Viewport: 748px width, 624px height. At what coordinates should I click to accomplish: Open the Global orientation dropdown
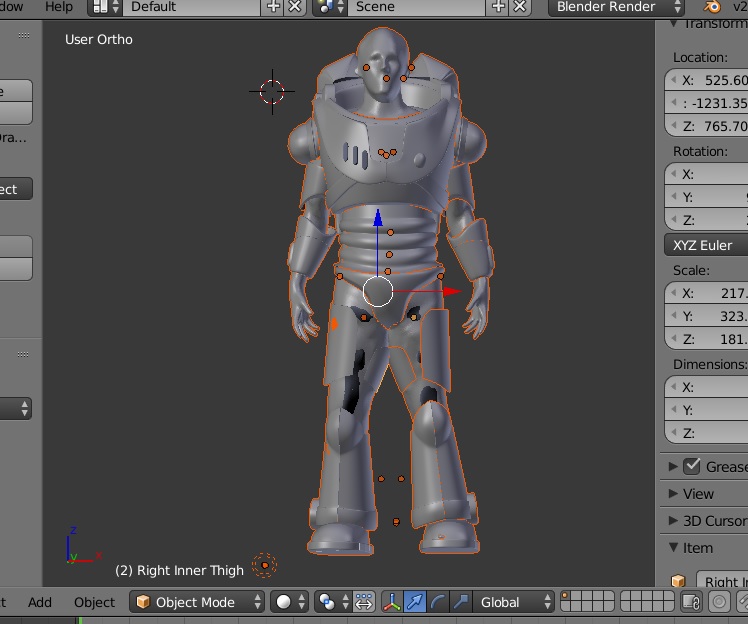point(515,602)
